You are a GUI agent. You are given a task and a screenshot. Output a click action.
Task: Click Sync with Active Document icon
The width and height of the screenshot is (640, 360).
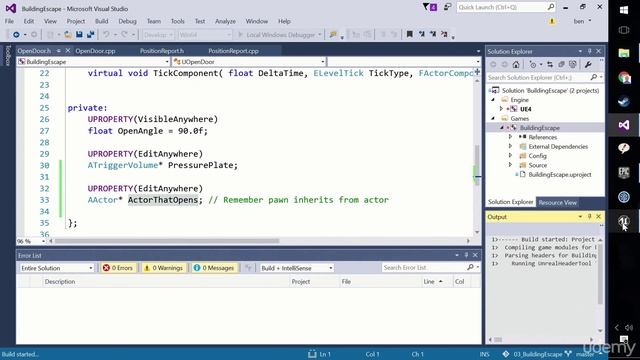(x=550, y=64)
